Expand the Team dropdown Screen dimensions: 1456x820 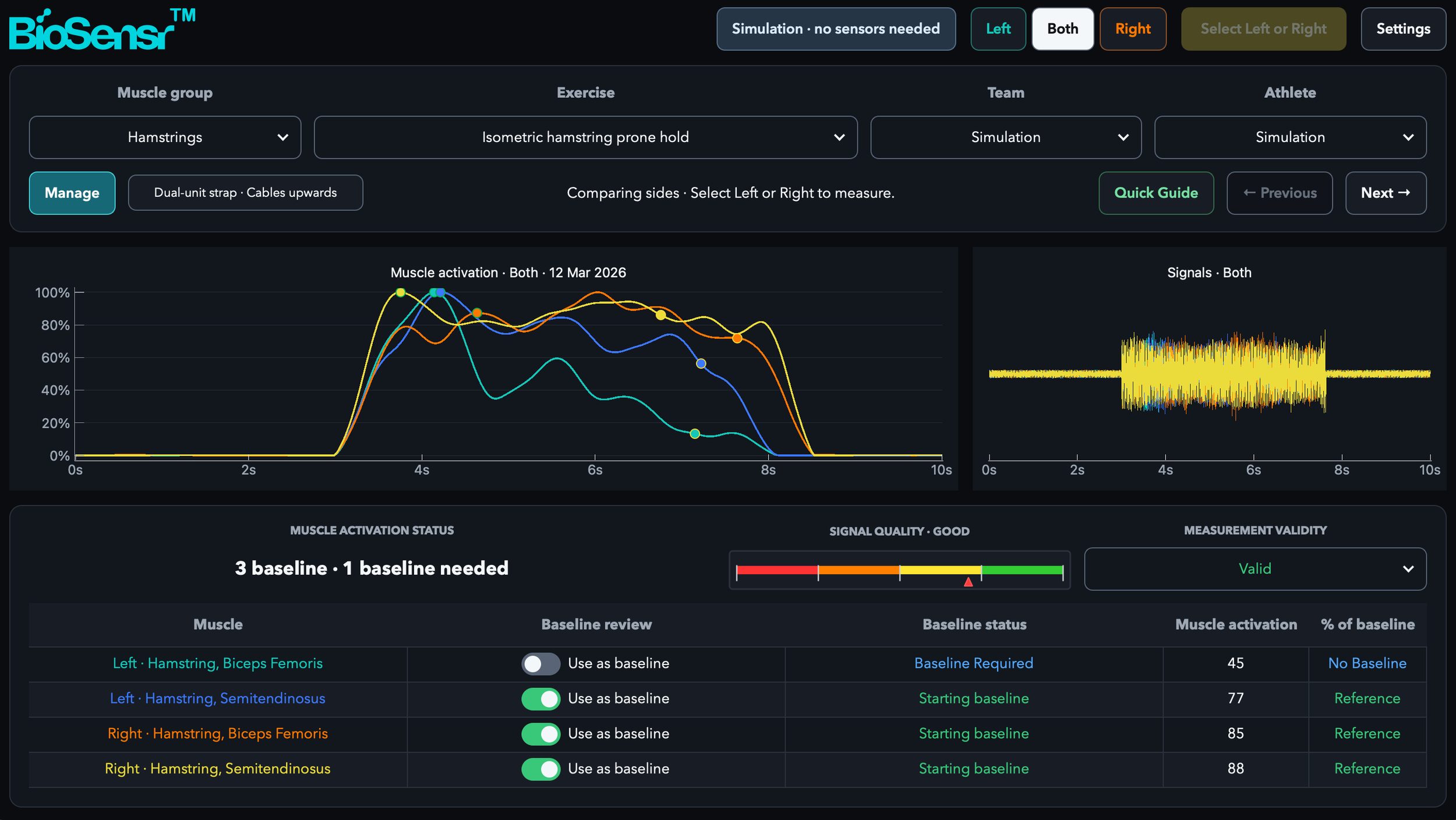pyautogui.click(x=1006, y=137)
